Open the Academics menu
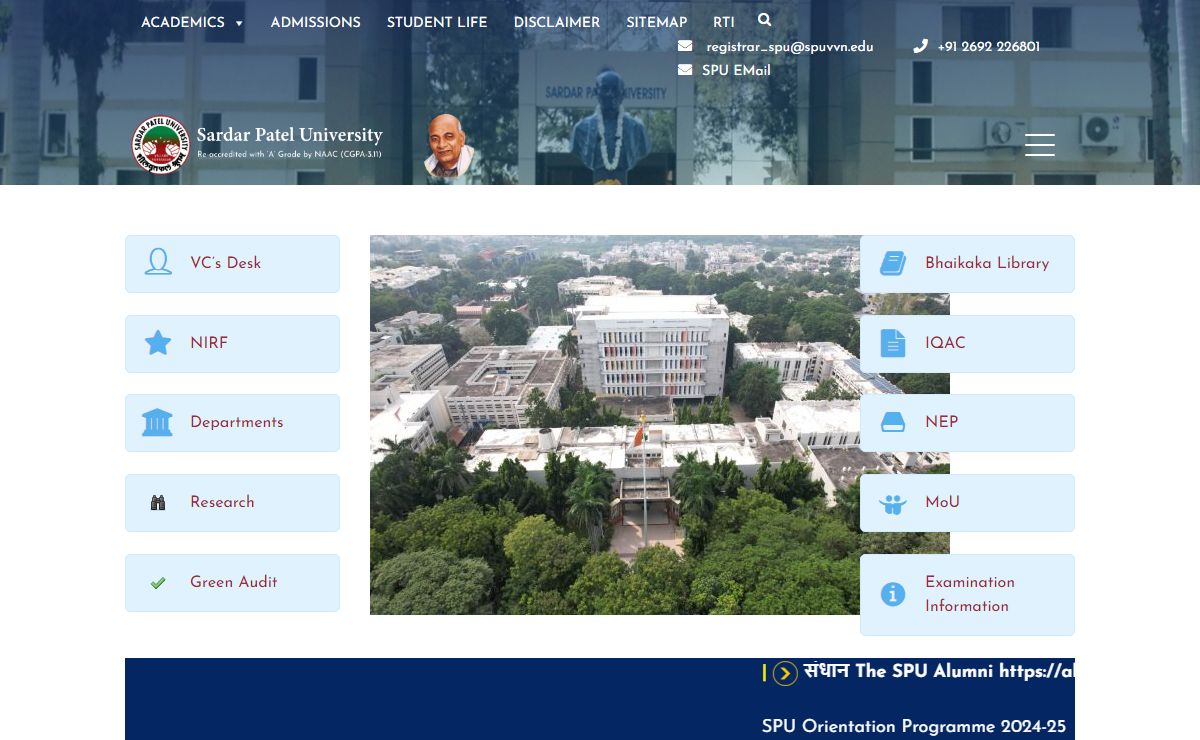 coord(183,22)
